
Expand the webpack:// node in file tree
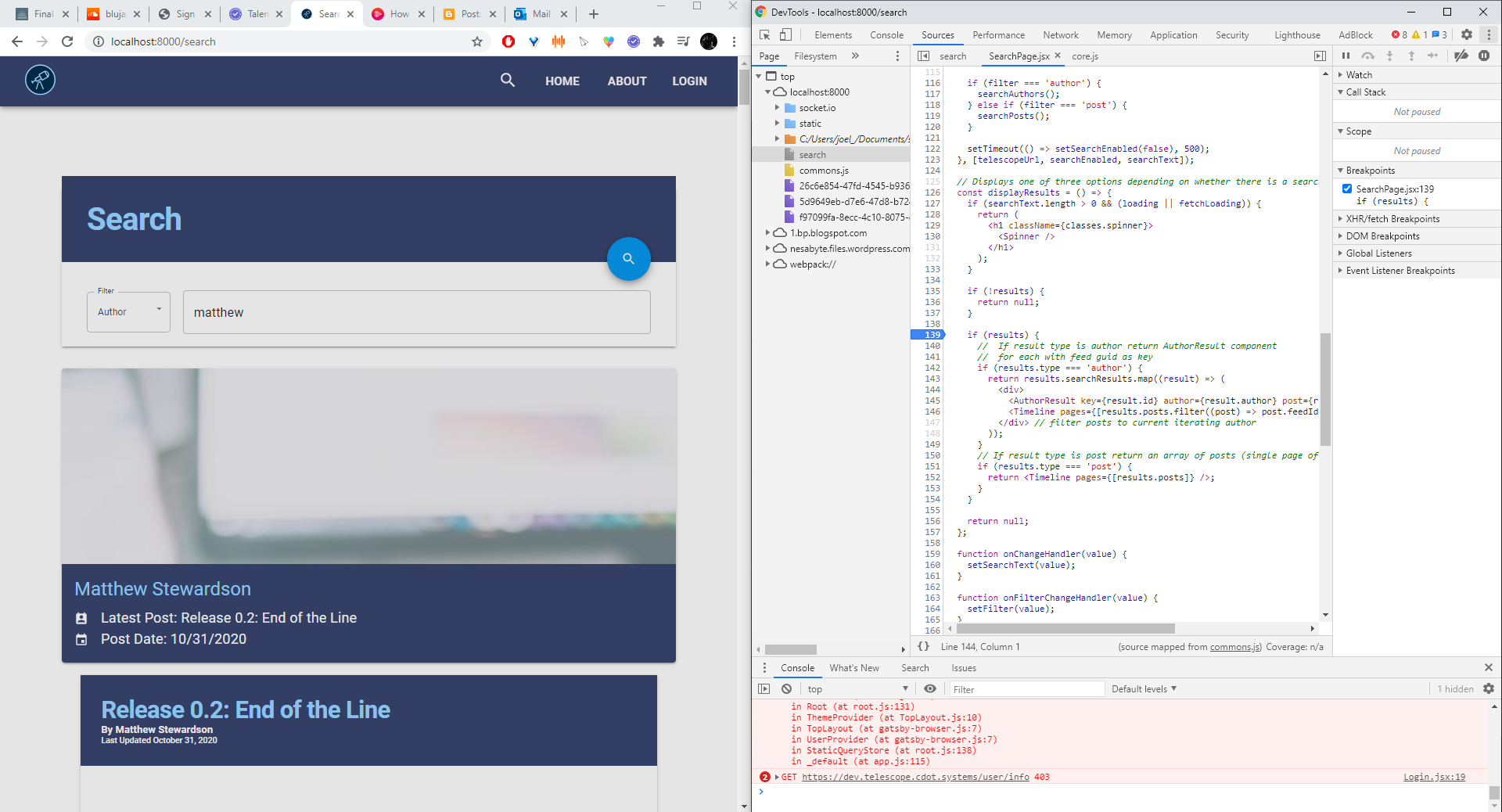click(767, 264)
